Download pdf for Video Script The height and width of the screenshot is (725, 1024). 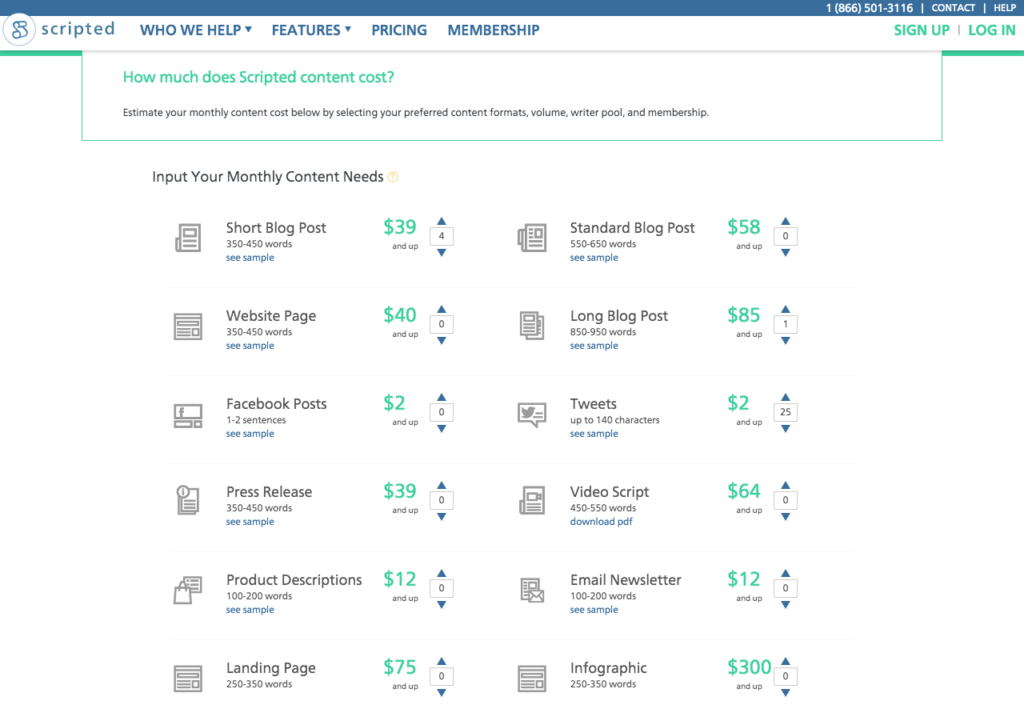tap(601, 522)
